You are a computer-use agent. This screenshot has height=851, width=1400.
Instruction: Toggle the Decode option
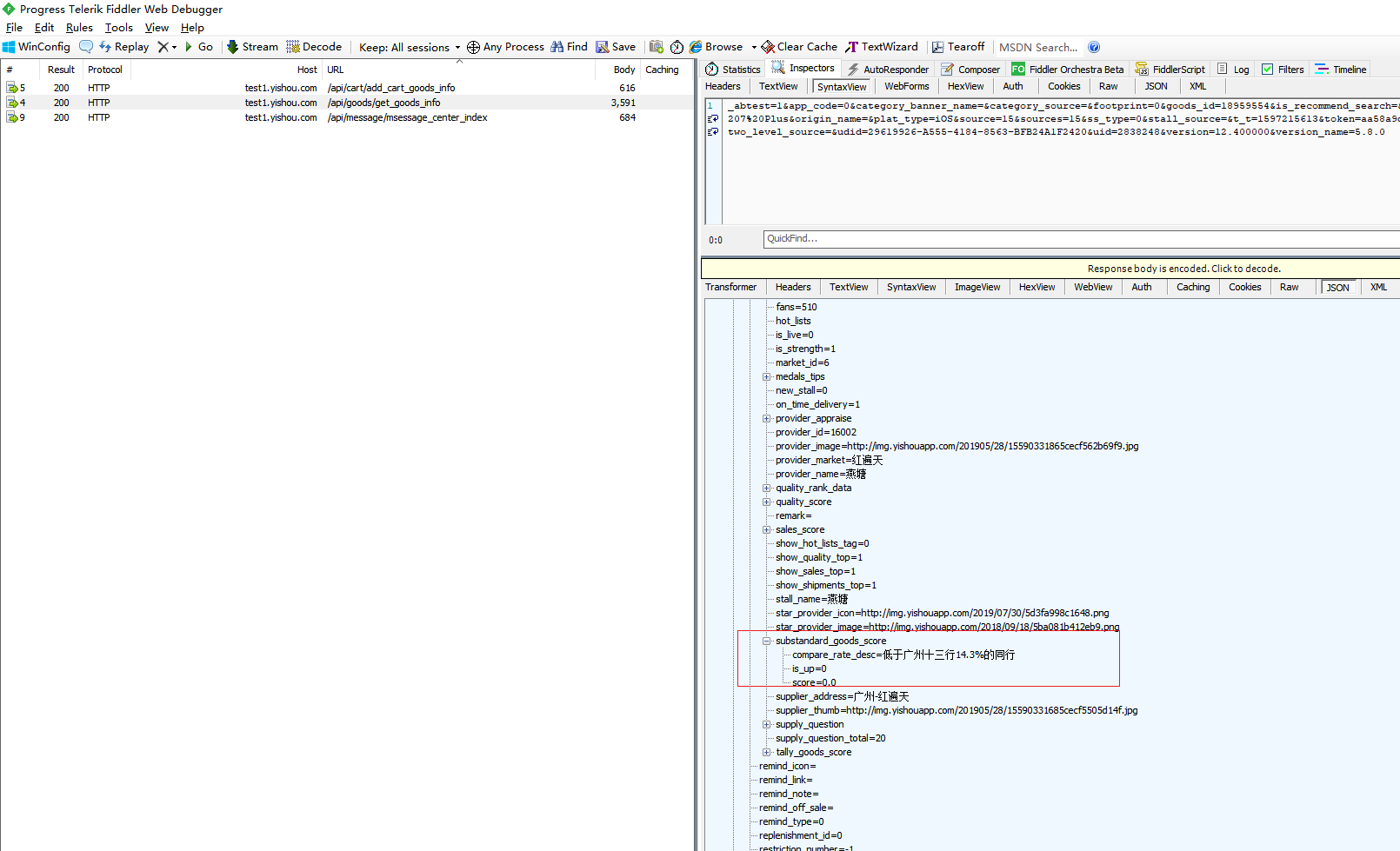pyautogui.click(x=314, y=47)
